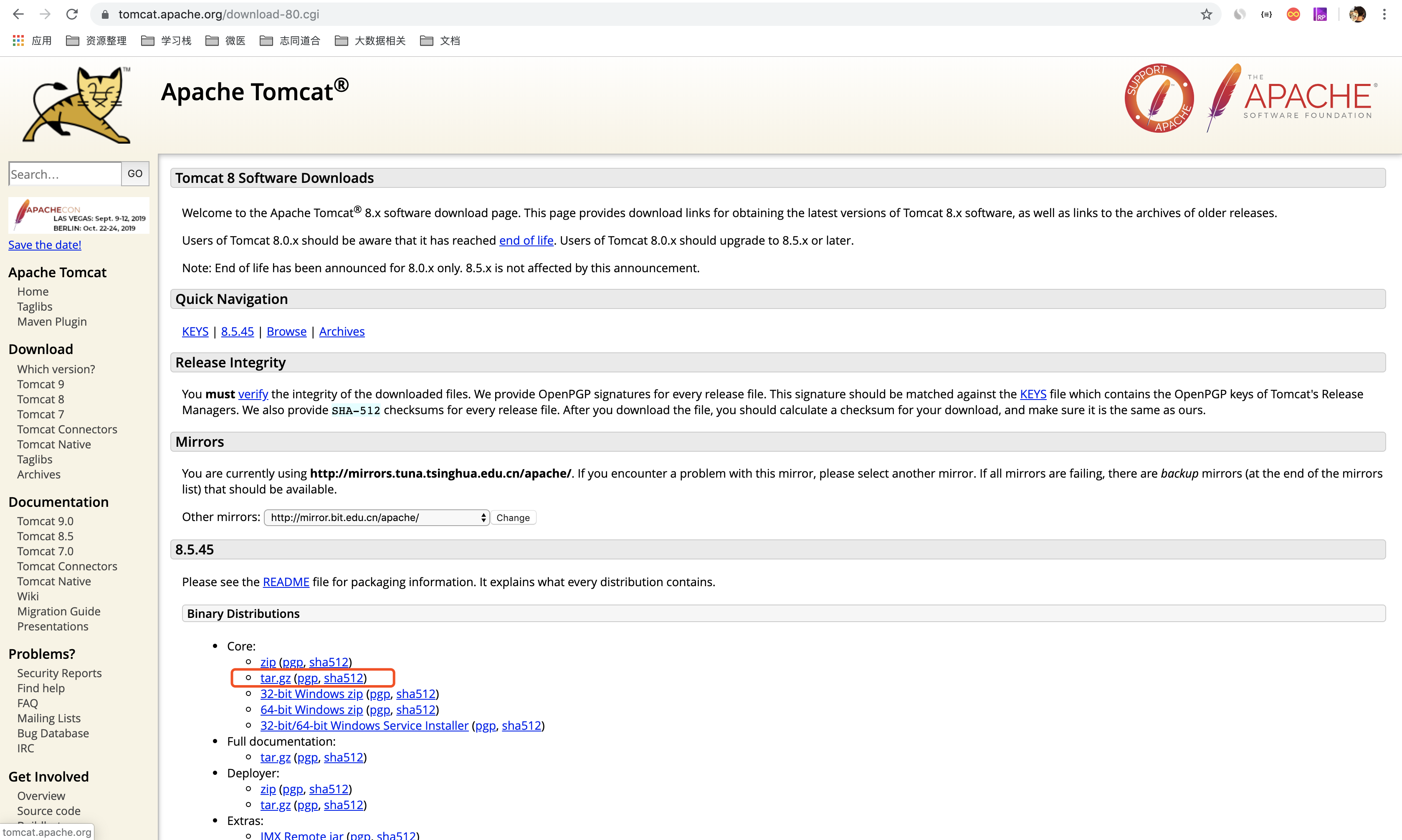Download Full documentation tar.gz

275,757
